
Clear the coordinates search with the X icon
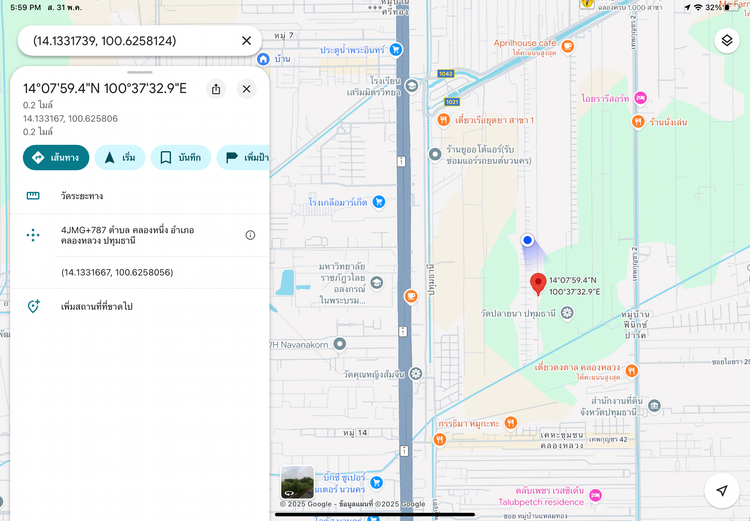246,41
